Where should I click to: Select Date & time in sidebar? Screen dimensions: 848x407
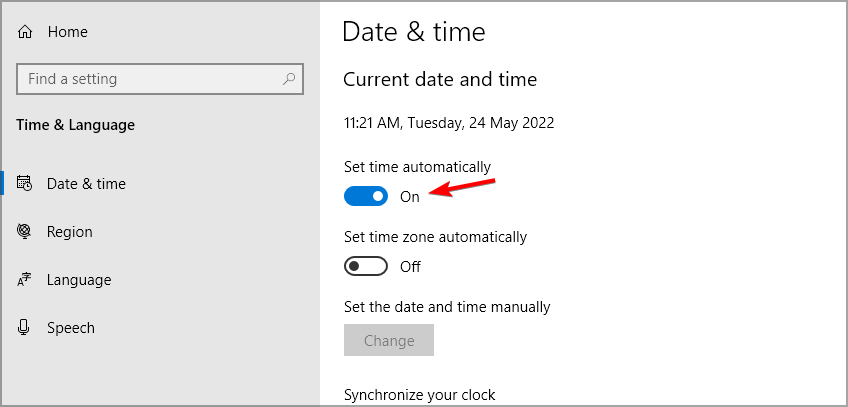86,184
